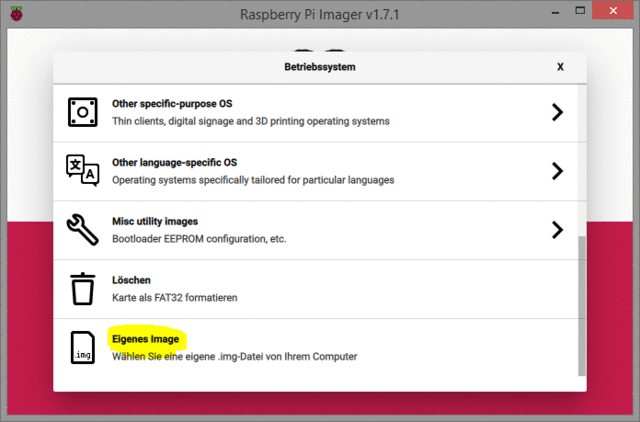The image size is (640, 422).
Task: Click the wrench icon for Misc utility images
Action: (x=82, y=230)
